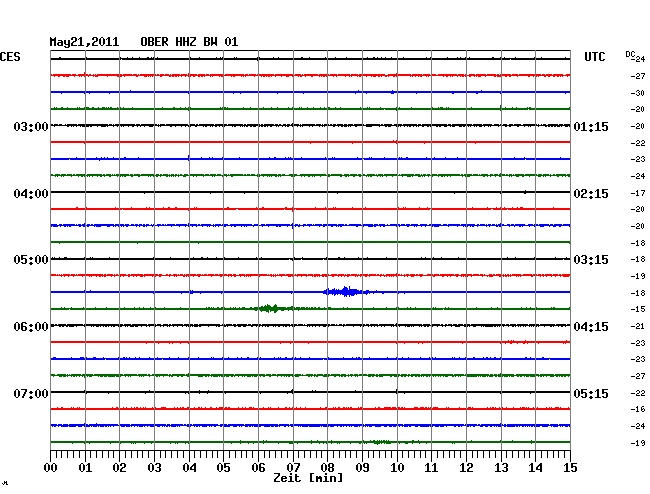Click minute tick label 07 on axis
The image size is (650, 494).
click(293, 468)
